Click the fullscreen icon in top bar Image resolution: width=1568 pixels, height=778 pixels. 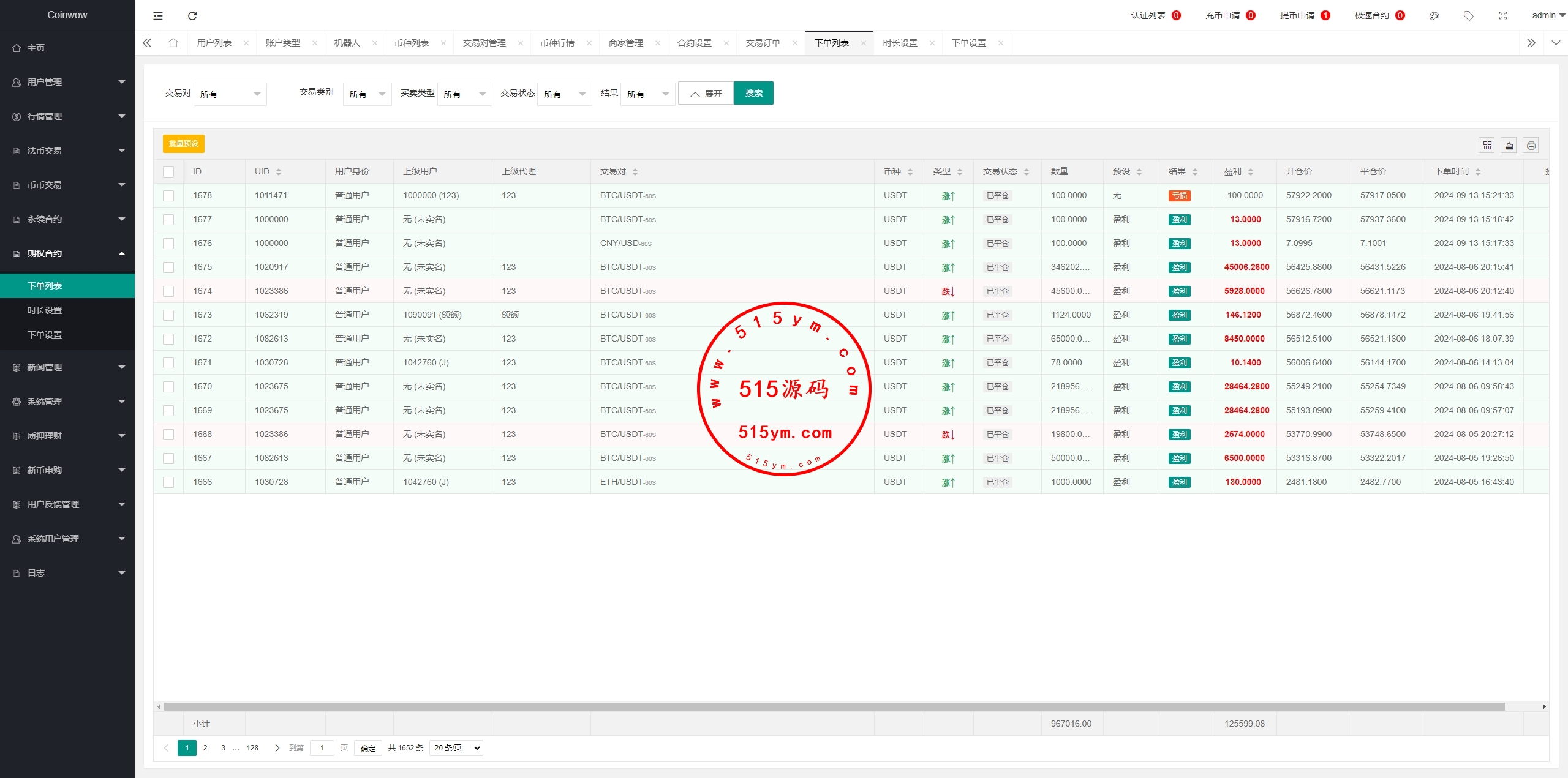(x=1502, y=16)
